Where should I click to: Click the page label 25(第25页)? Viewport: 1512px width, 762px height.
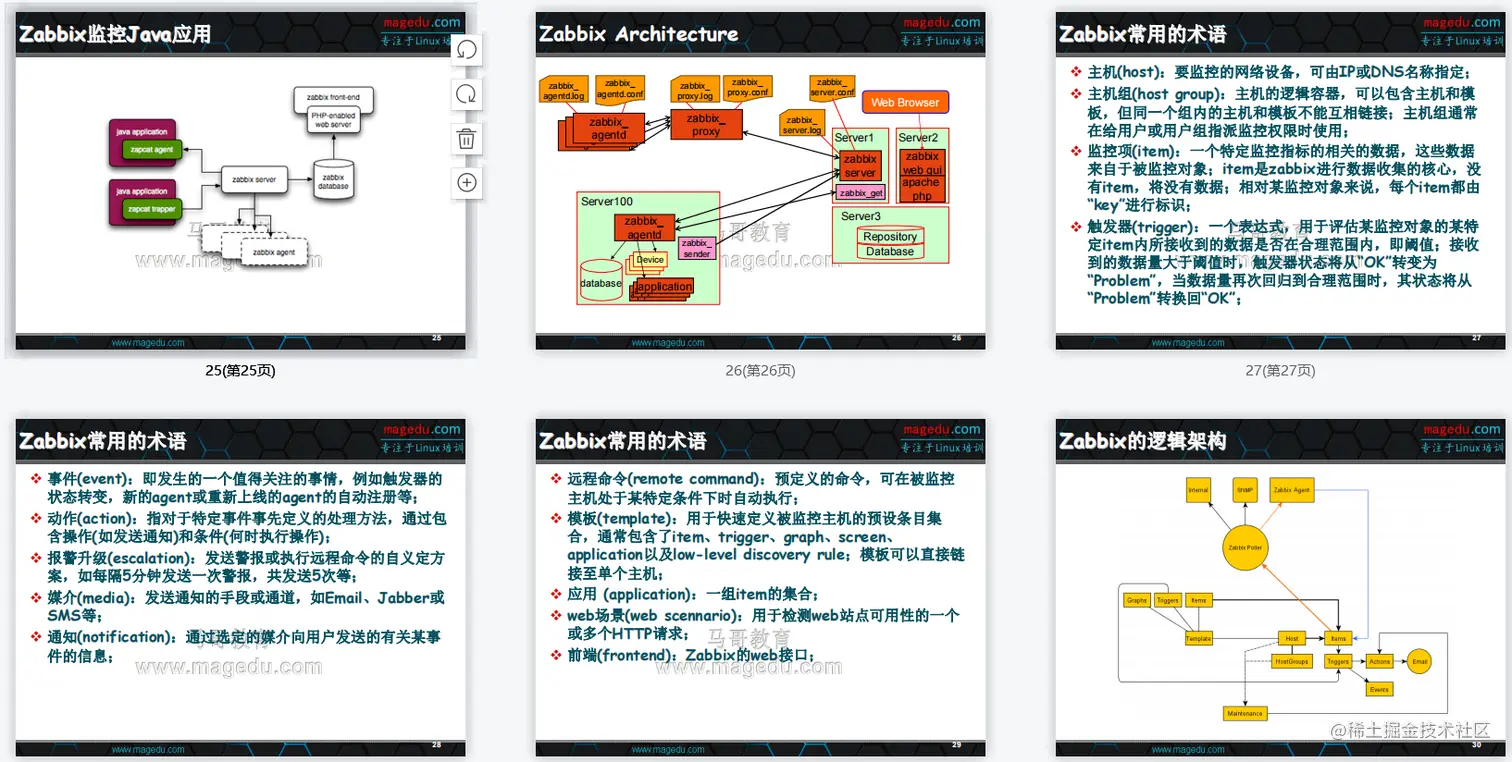(240, 371)
